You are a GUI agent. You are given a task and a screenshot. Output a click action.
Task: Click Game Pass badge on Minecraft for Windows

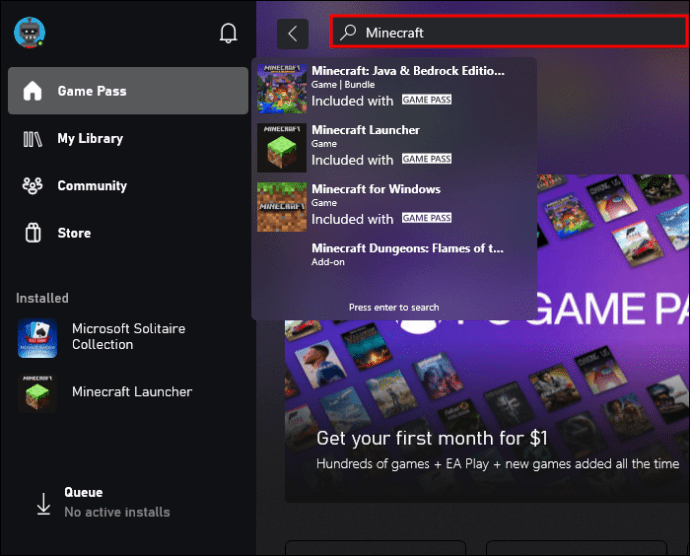coord(426,218)
